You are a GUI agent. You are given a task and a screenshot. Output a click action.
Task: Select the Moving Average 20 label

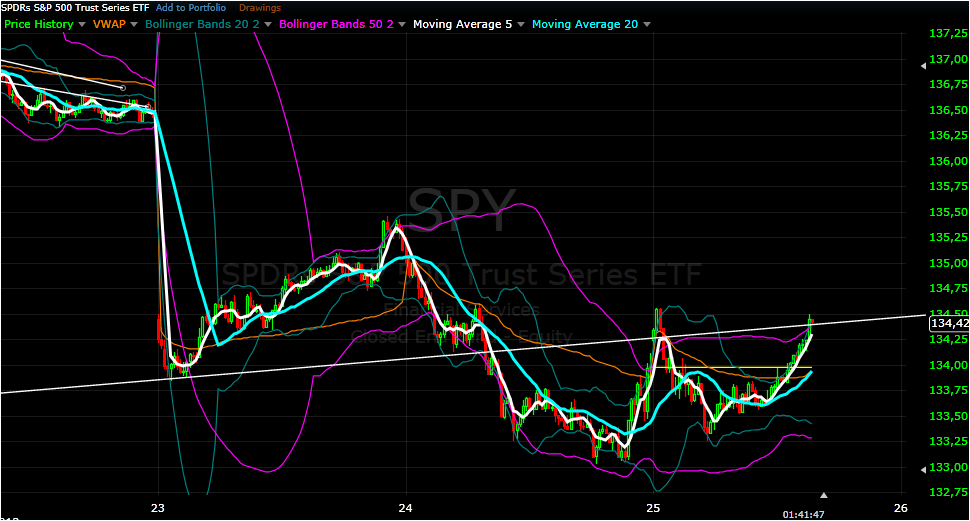pos(585,24)
